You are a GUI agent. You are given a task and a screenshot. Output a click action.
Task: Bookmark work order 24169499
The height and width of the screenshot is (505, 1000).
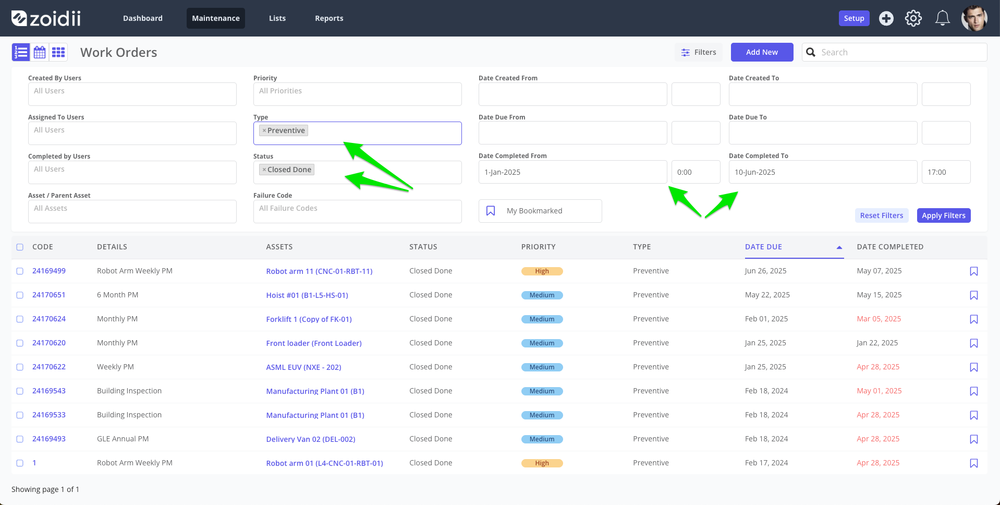(973, 271)
